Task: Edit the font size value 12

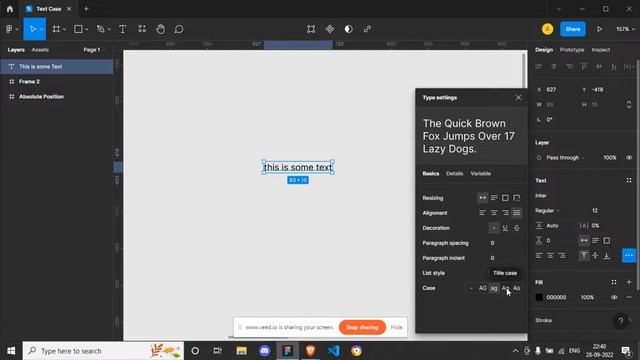Action: (x=595, y=211)
